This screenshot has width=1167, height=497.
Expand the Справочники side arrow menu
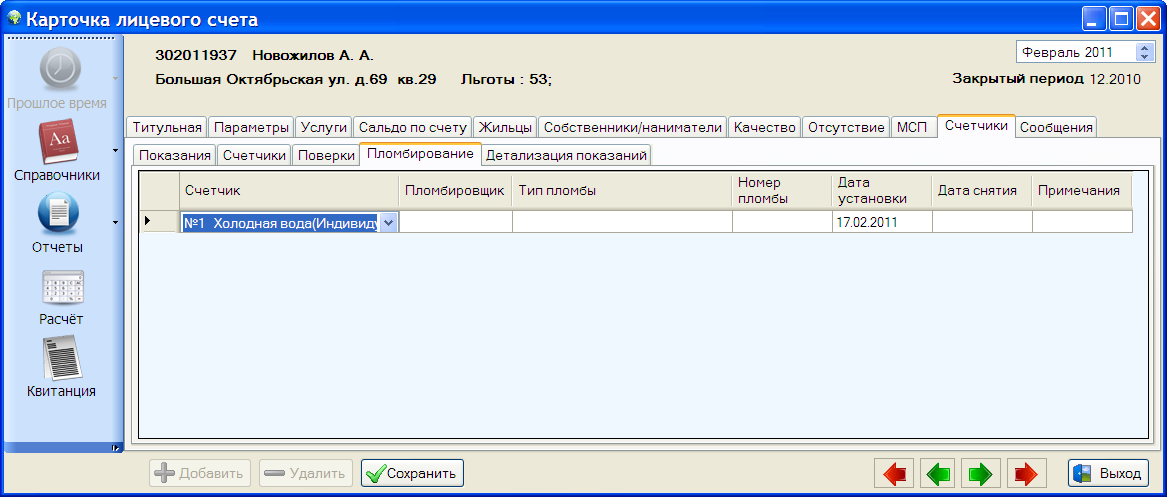click(115, 151)
